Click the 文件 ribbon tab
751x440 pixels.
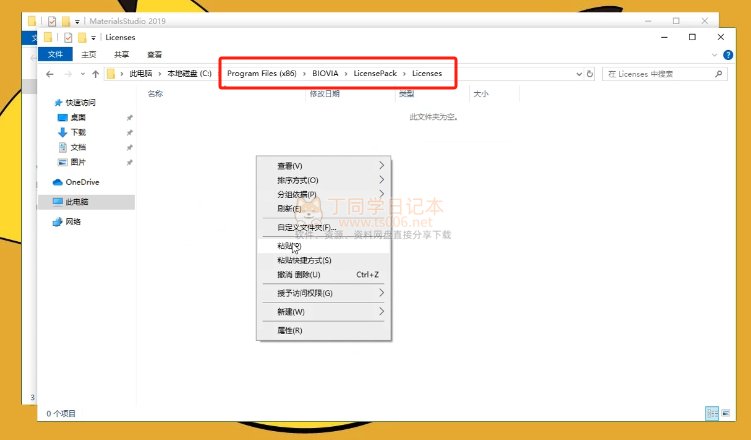(x=55, y=54)
